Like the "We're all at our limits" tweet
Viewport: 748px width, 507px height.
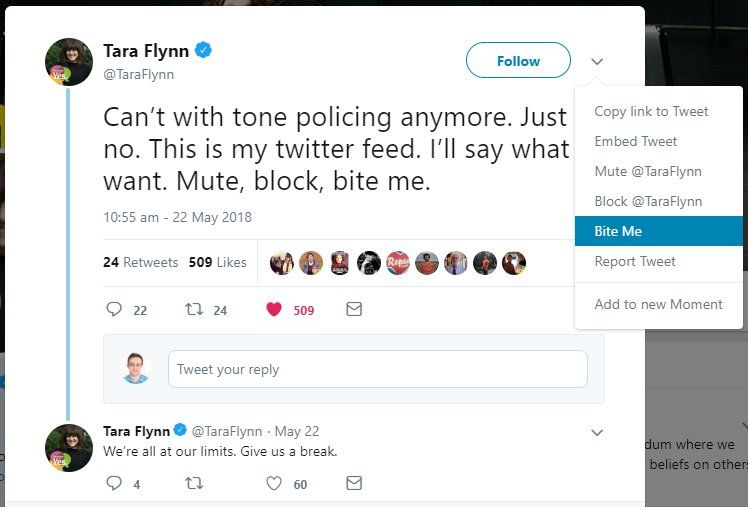274,484
